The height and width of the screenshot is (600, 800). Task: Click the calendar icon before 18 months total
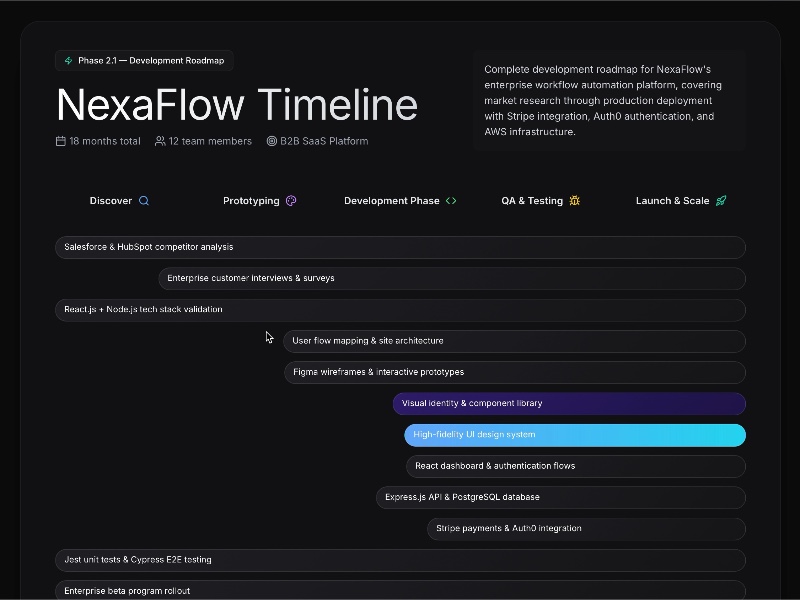pos(61,141)
